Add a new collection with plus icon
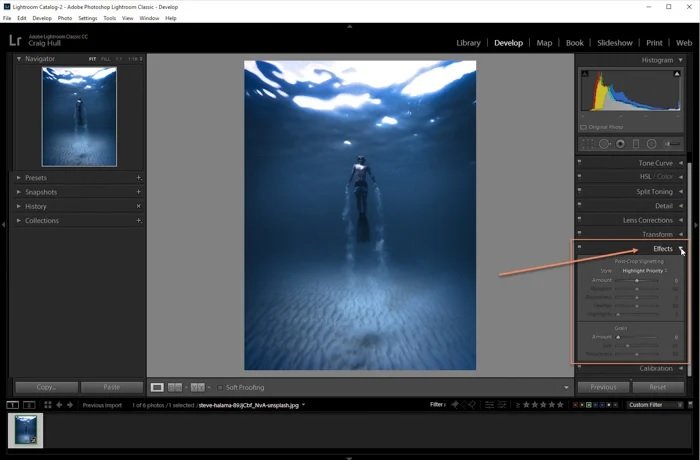Viewport: 700px width, 460px height. [138, 220]
